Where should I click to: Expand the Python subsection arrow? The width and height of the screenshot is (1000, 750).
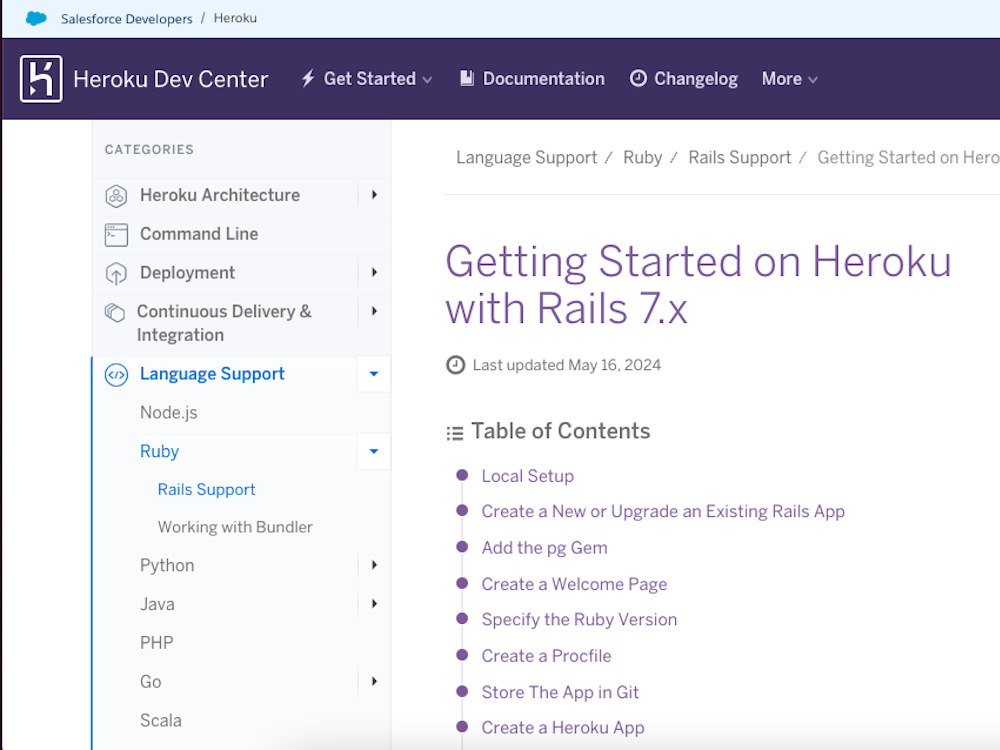374,565
